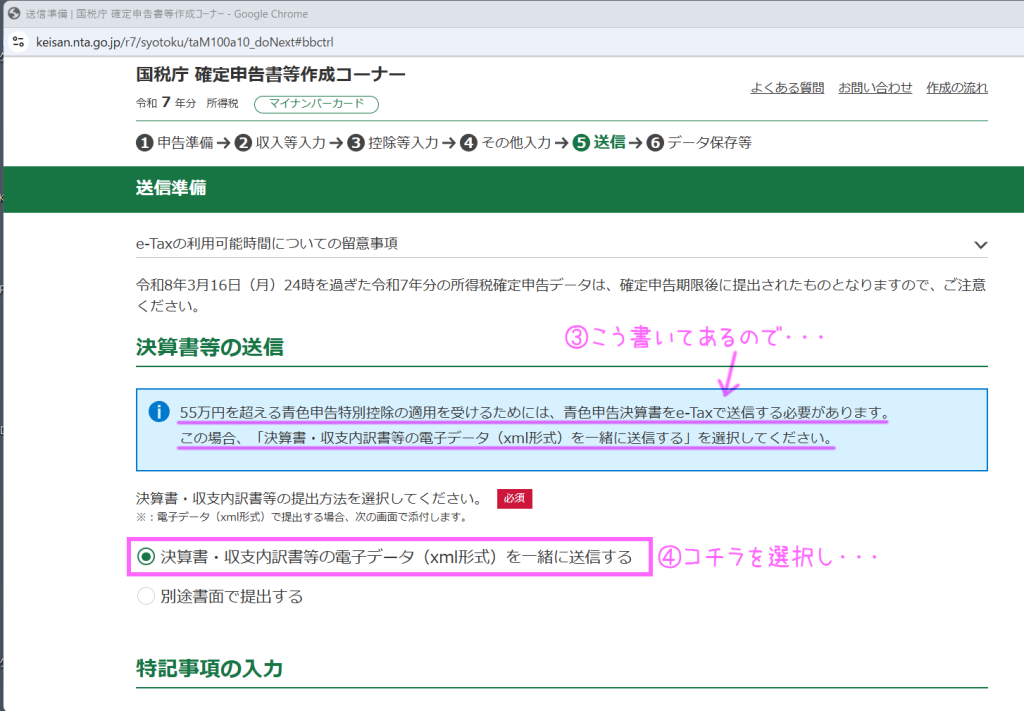Click the step 4 その他入力 number icon
The width and height of the screenshot is (1024, 711).
469,143
